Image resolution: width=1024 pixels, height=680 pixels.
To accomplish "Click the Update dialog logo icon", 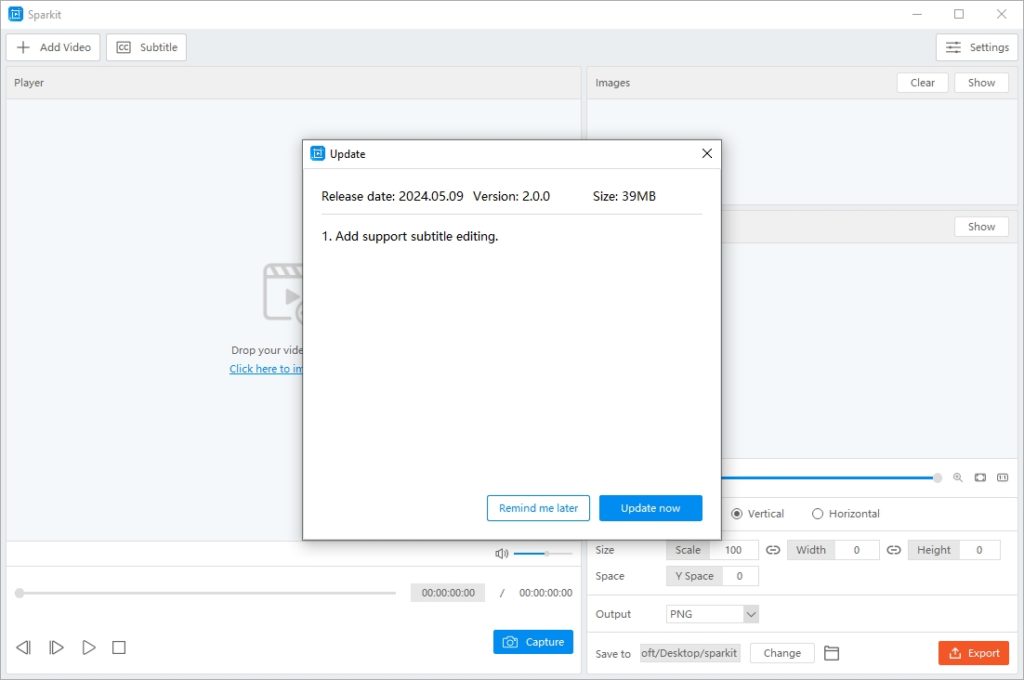I will coord(317,154).
